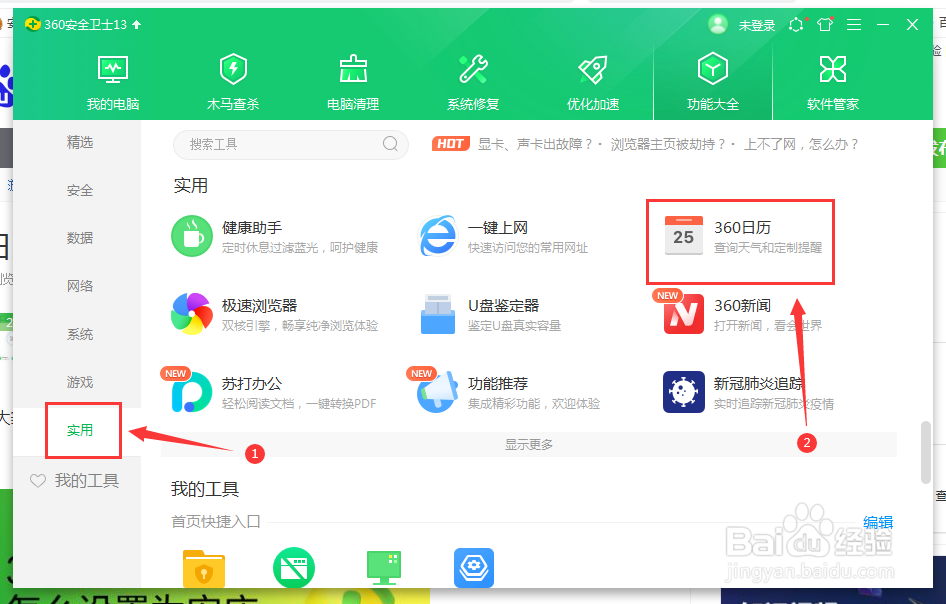
Task: Select 系统 category in sidebar
Action: click(x=80, y=334)
